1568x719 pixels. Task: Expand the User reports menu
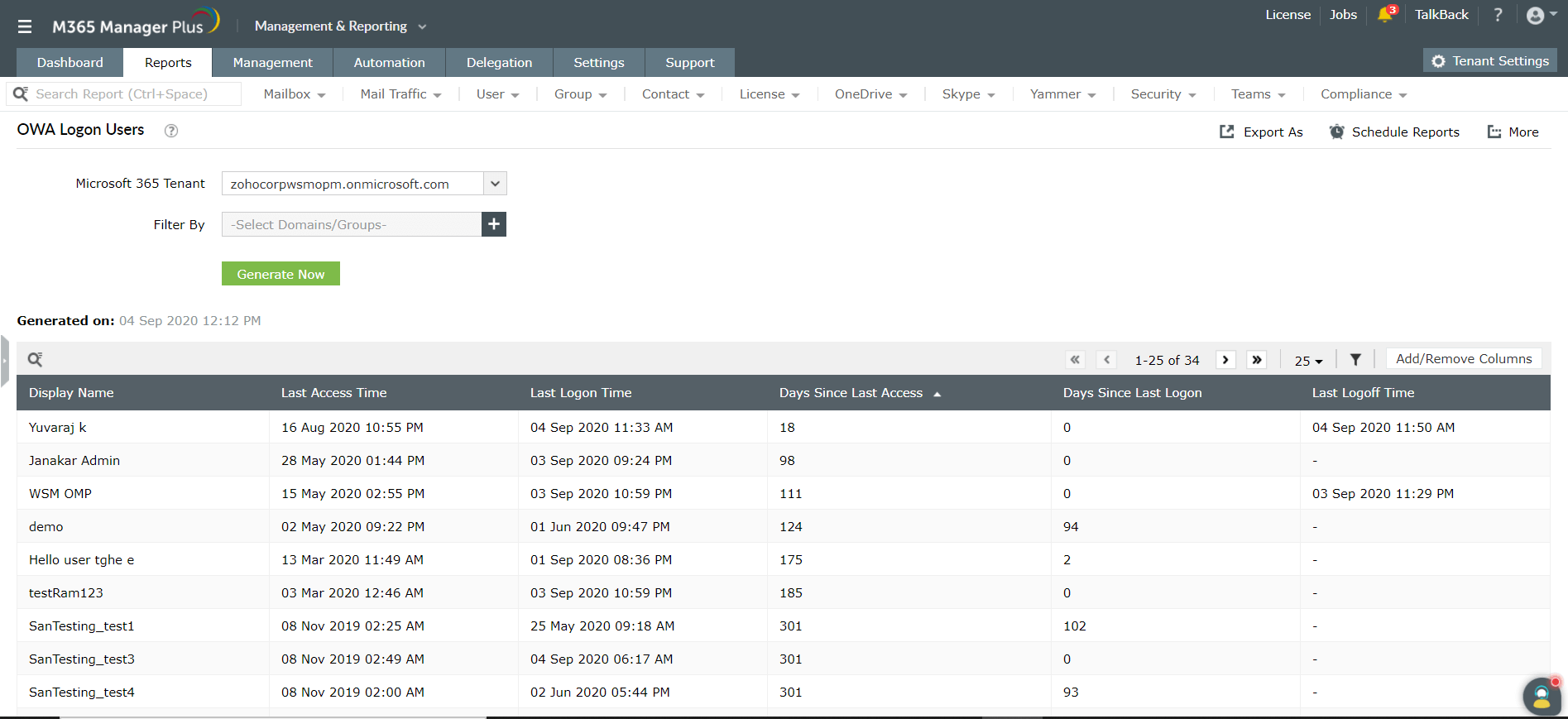coord(497,94)
